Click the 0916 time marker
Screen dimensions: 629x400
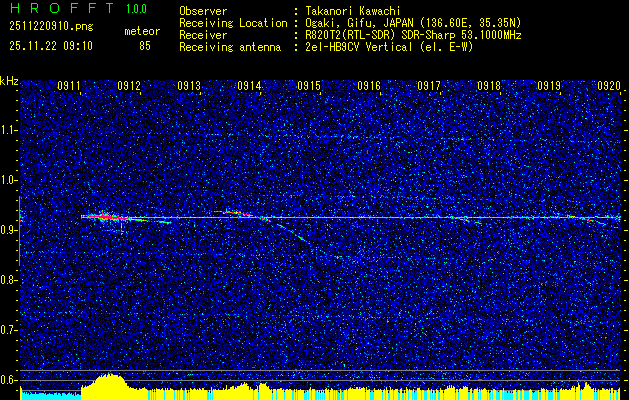(369, 85)
